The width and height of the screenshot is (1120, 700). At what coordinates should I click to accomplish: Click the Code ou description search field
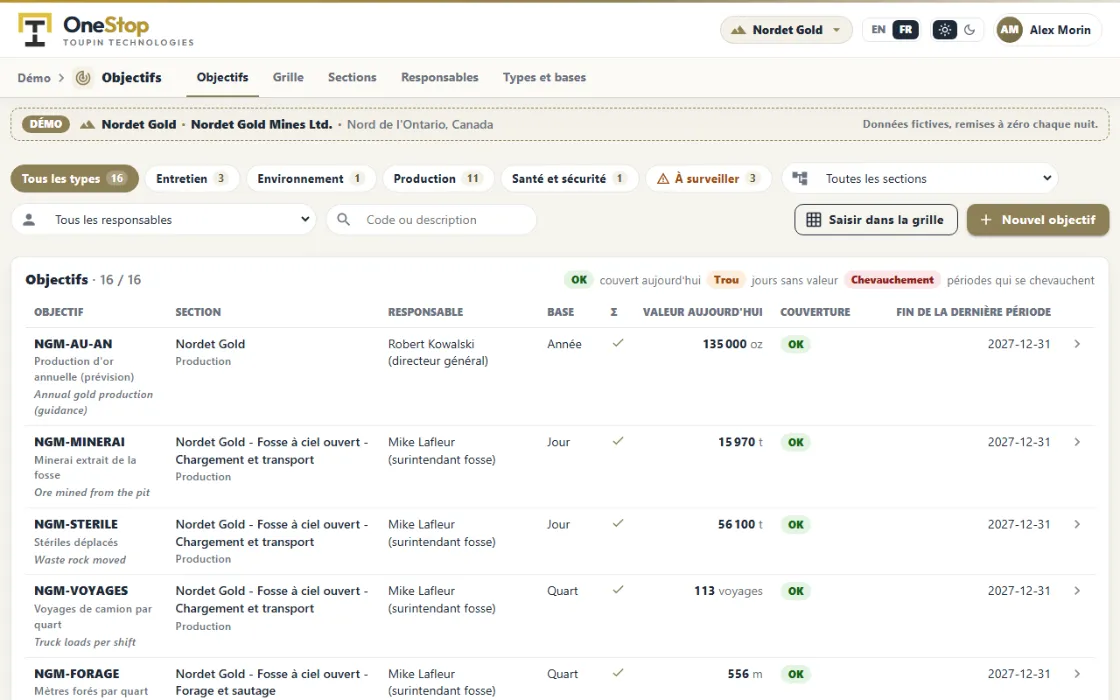431,220
